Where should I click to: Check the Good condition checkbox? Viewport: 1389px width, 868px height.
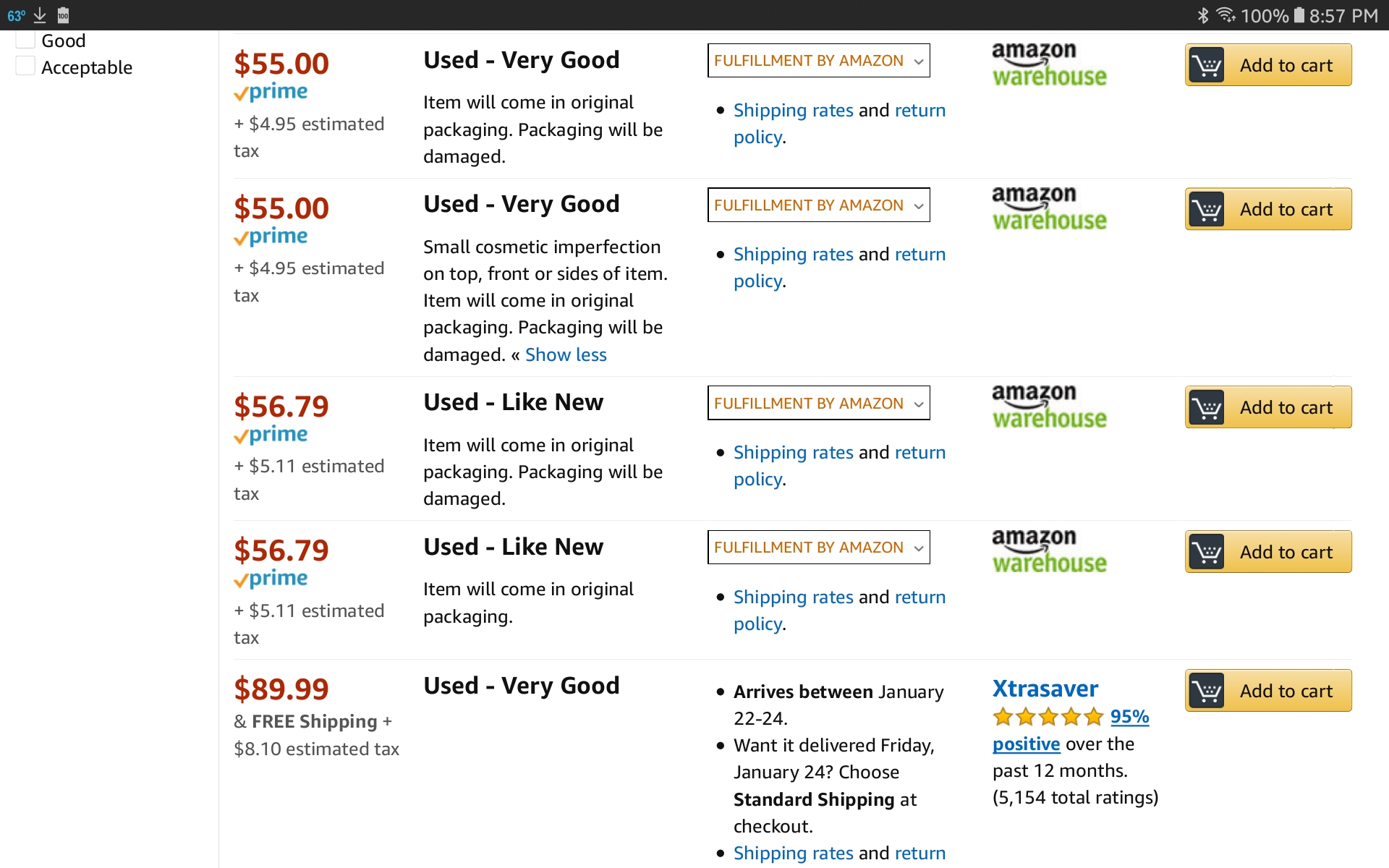(x=26, y=41)
